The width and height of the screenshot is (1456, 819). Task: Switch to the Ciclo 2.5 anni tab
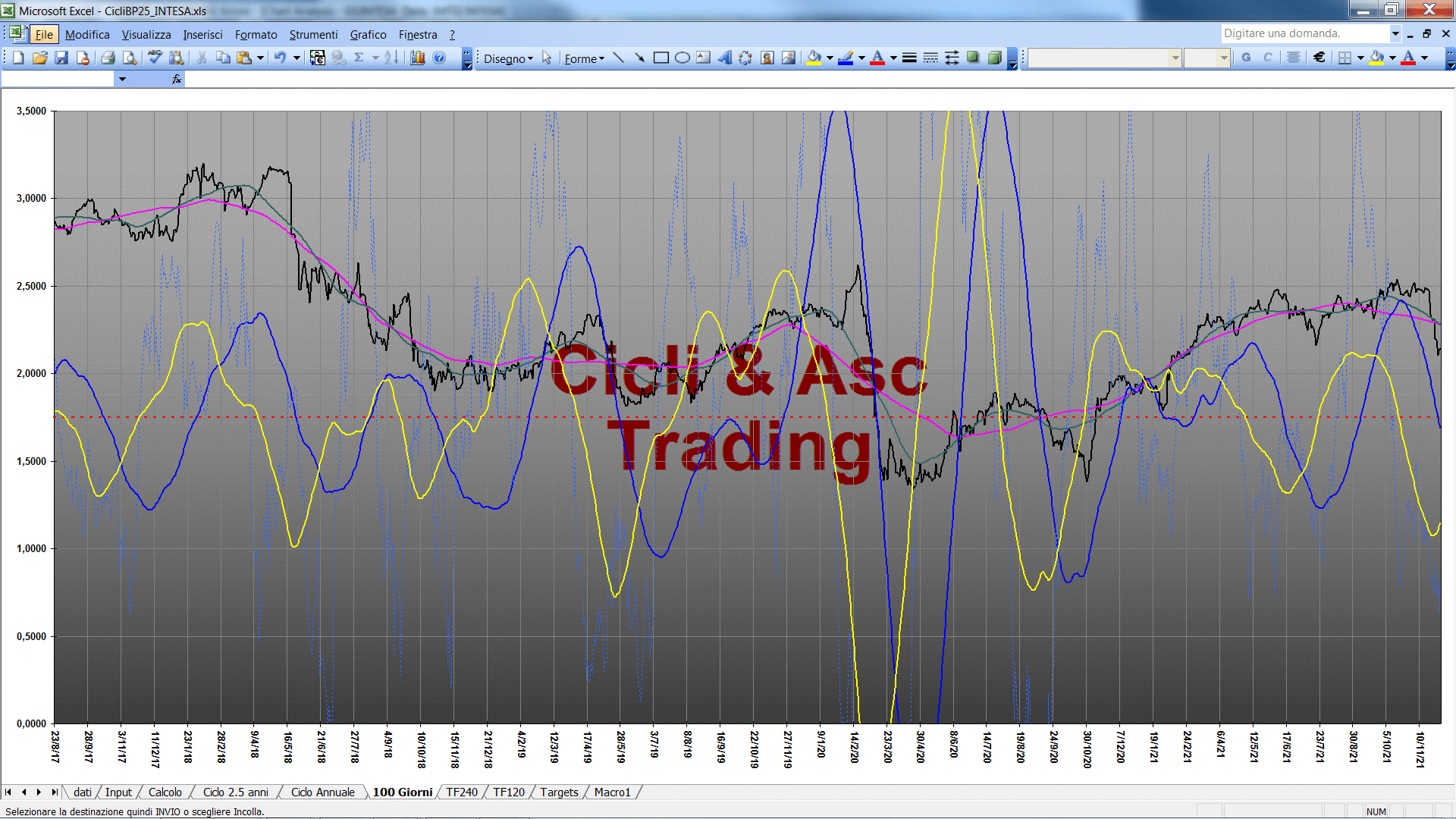(x=235, y=792)
